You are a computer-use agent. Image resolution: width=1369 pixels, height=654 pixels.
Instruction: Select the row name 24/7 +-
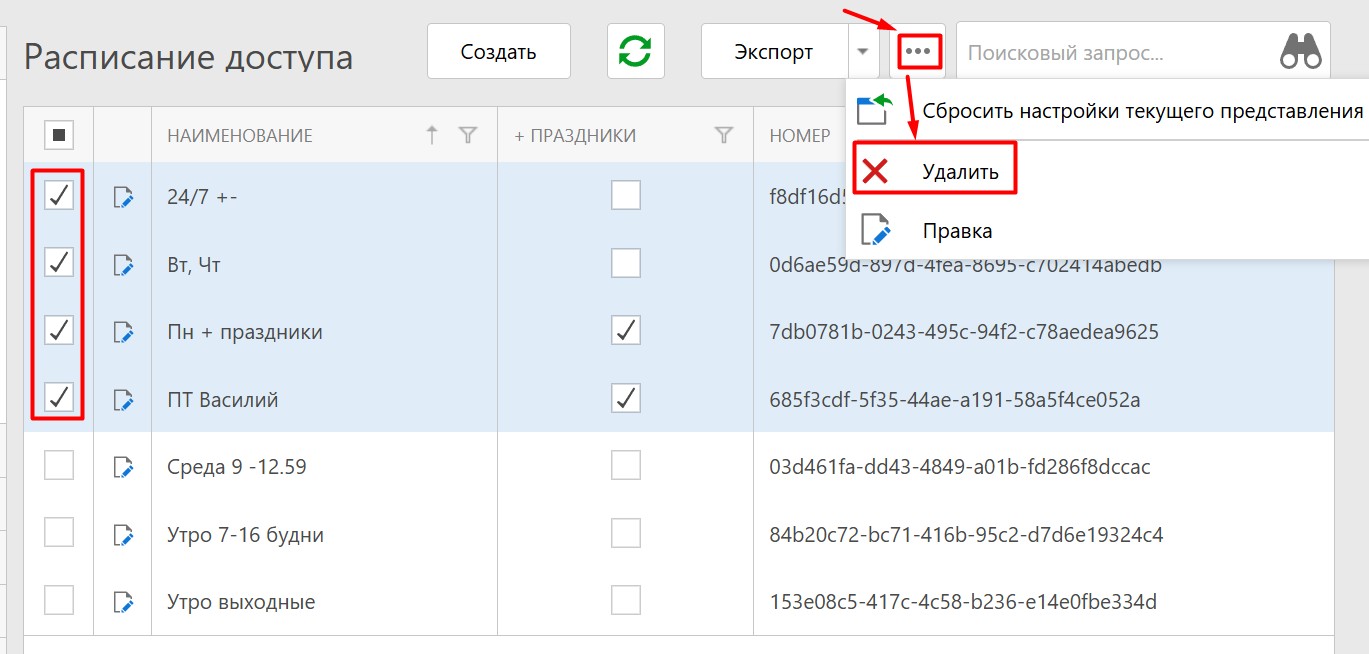tap(202, 197)
